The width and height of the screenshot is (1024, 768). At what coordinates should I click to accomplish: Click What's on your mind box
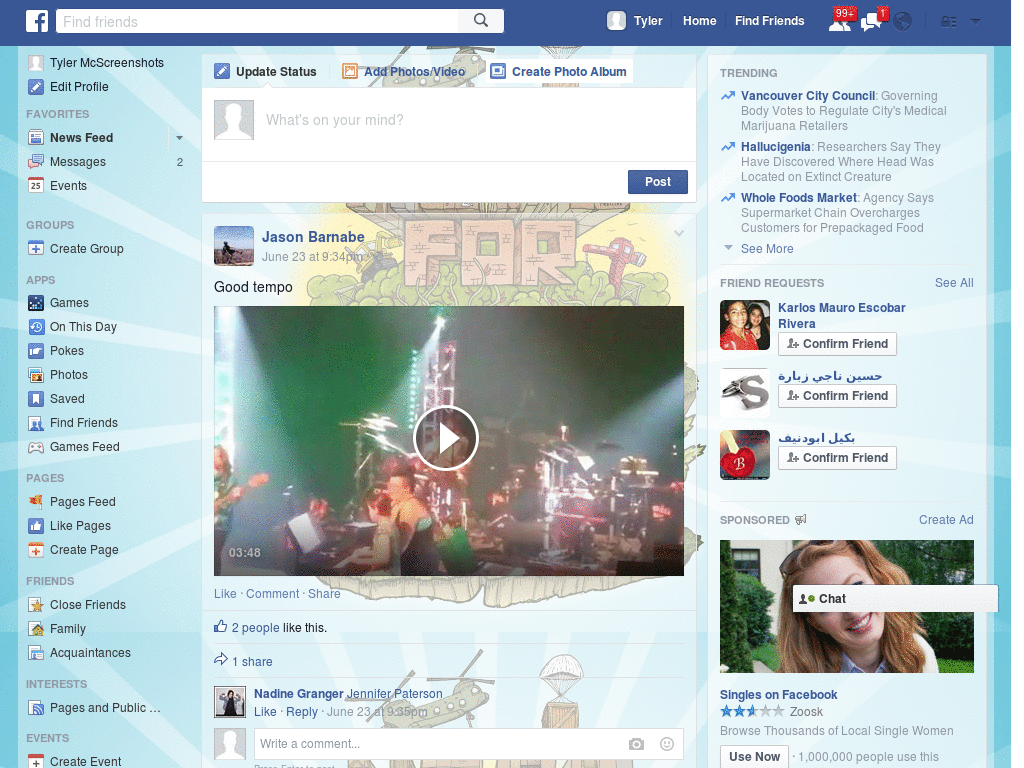[449, 124]
